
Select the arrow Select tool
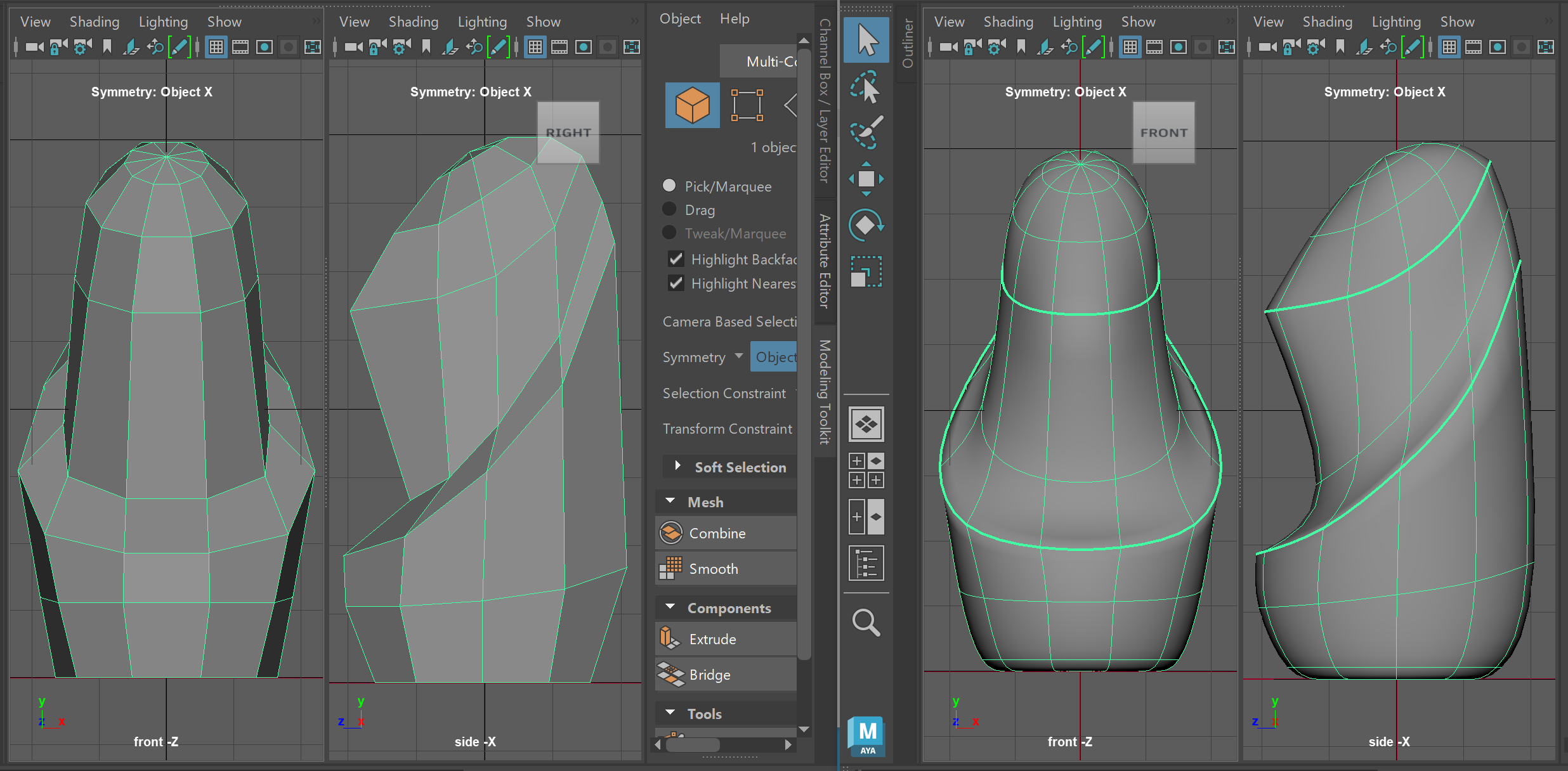click(866, 40)
